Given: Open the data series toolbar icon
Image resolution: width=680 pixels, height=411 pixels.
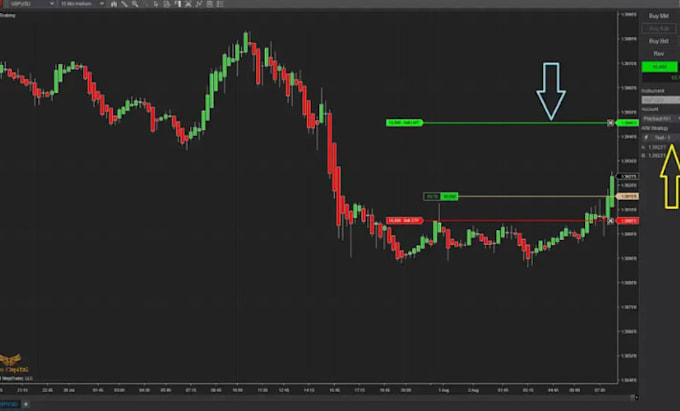Looking at the screenshot, I should pyautogui.click(x=210, y=4).
